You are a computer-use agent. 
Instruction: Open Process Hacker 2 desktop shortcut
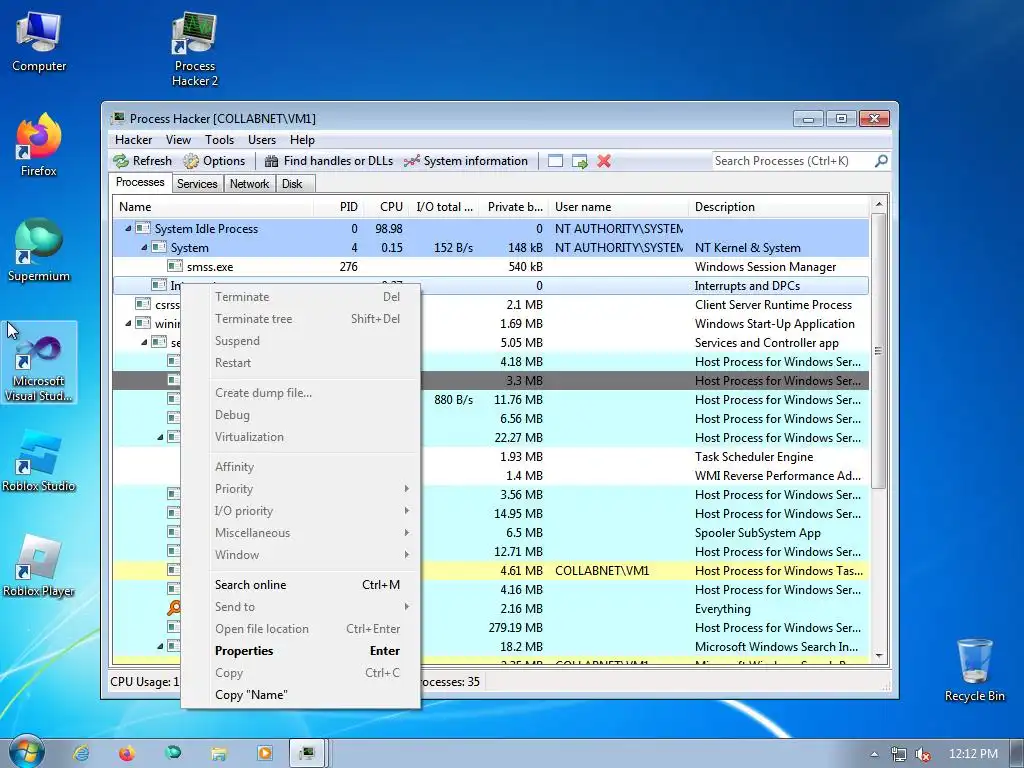pyautogui.click(x=195, y=49)
